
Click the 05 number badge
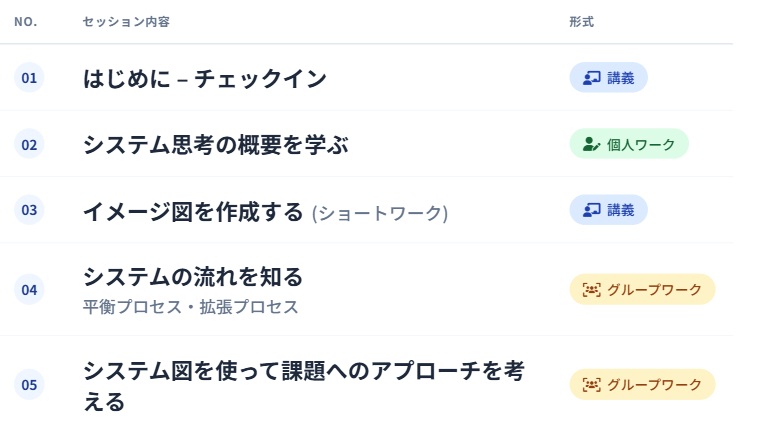pyautogui.click(x=29, y=385)
